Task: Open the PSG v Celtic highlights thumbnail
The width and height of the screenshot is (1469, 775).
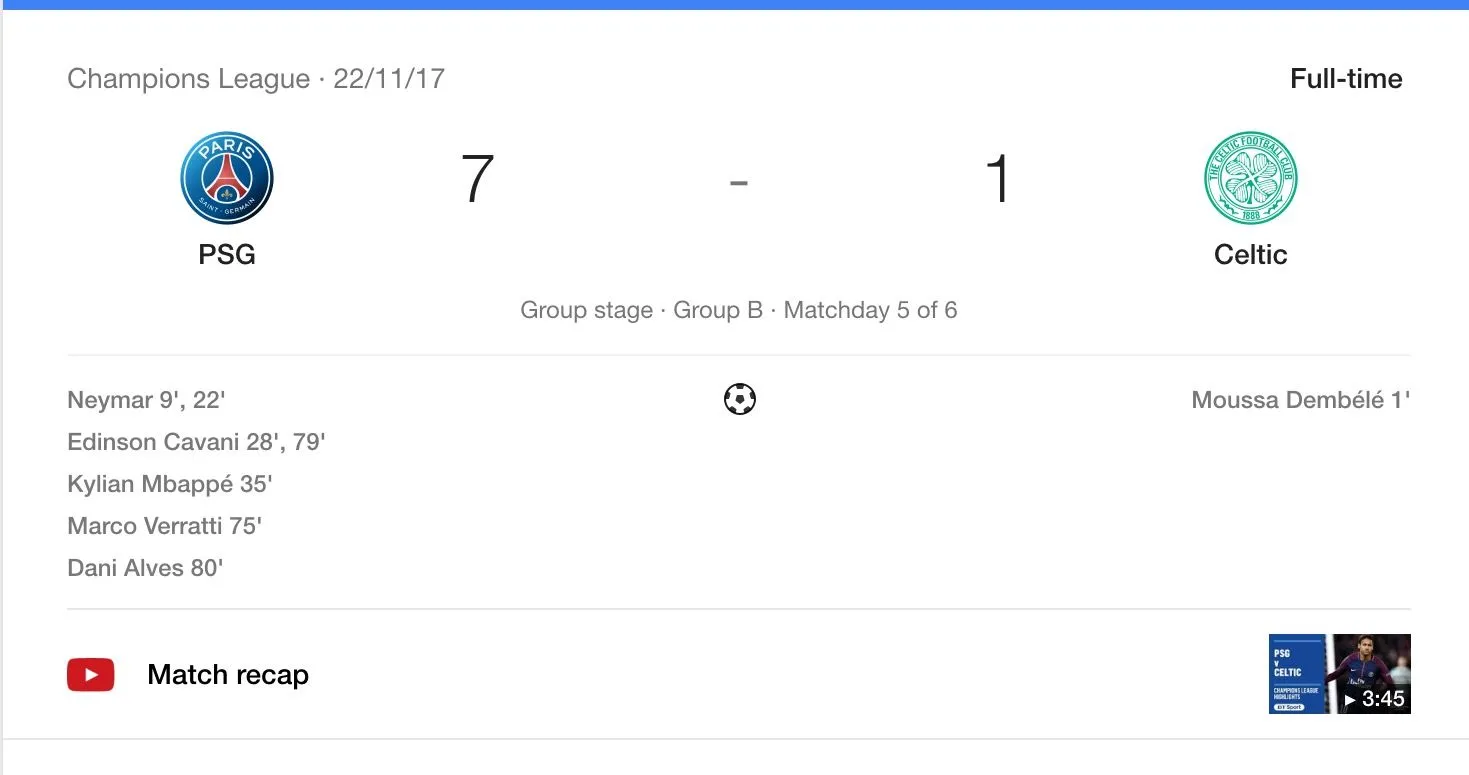Action: click(1339, 673)
